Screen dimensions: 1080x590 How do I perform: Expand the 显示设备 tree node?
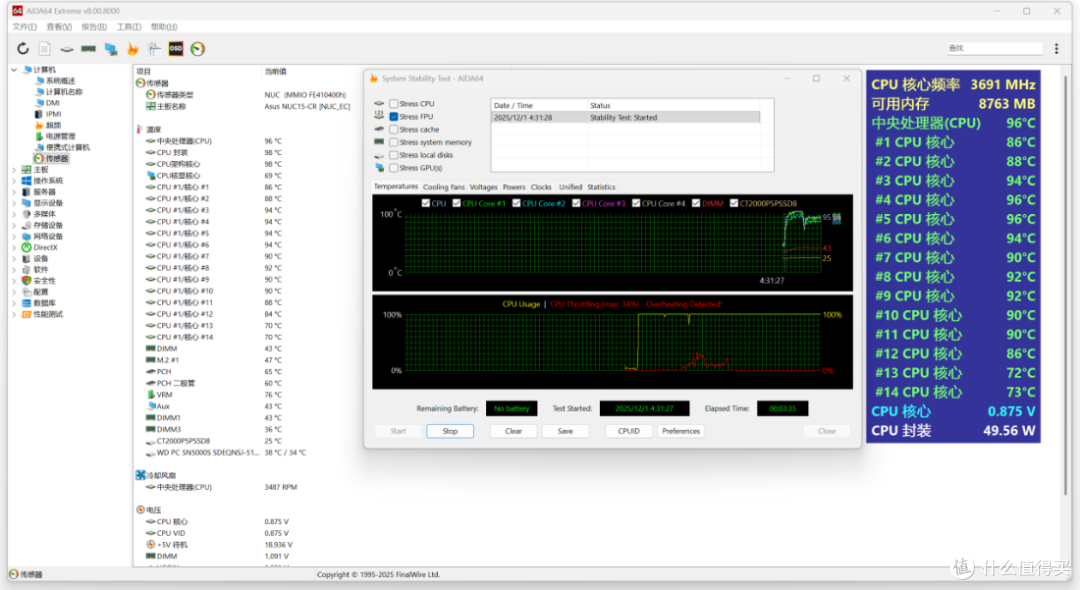pos(14,203)
